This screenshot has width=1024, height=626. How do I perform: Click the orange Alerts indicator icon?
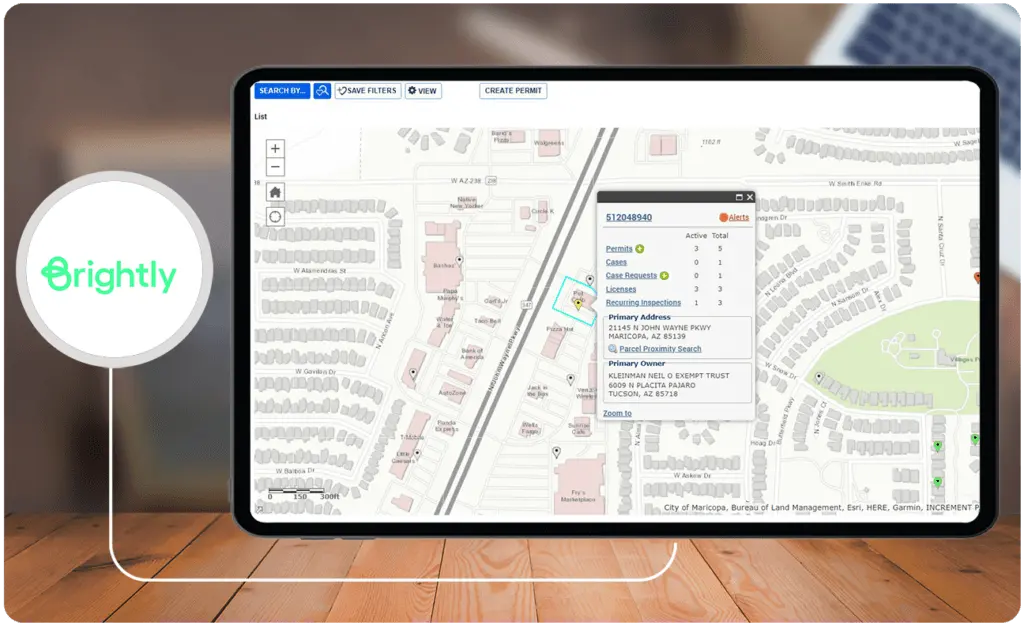pos(723,217)
